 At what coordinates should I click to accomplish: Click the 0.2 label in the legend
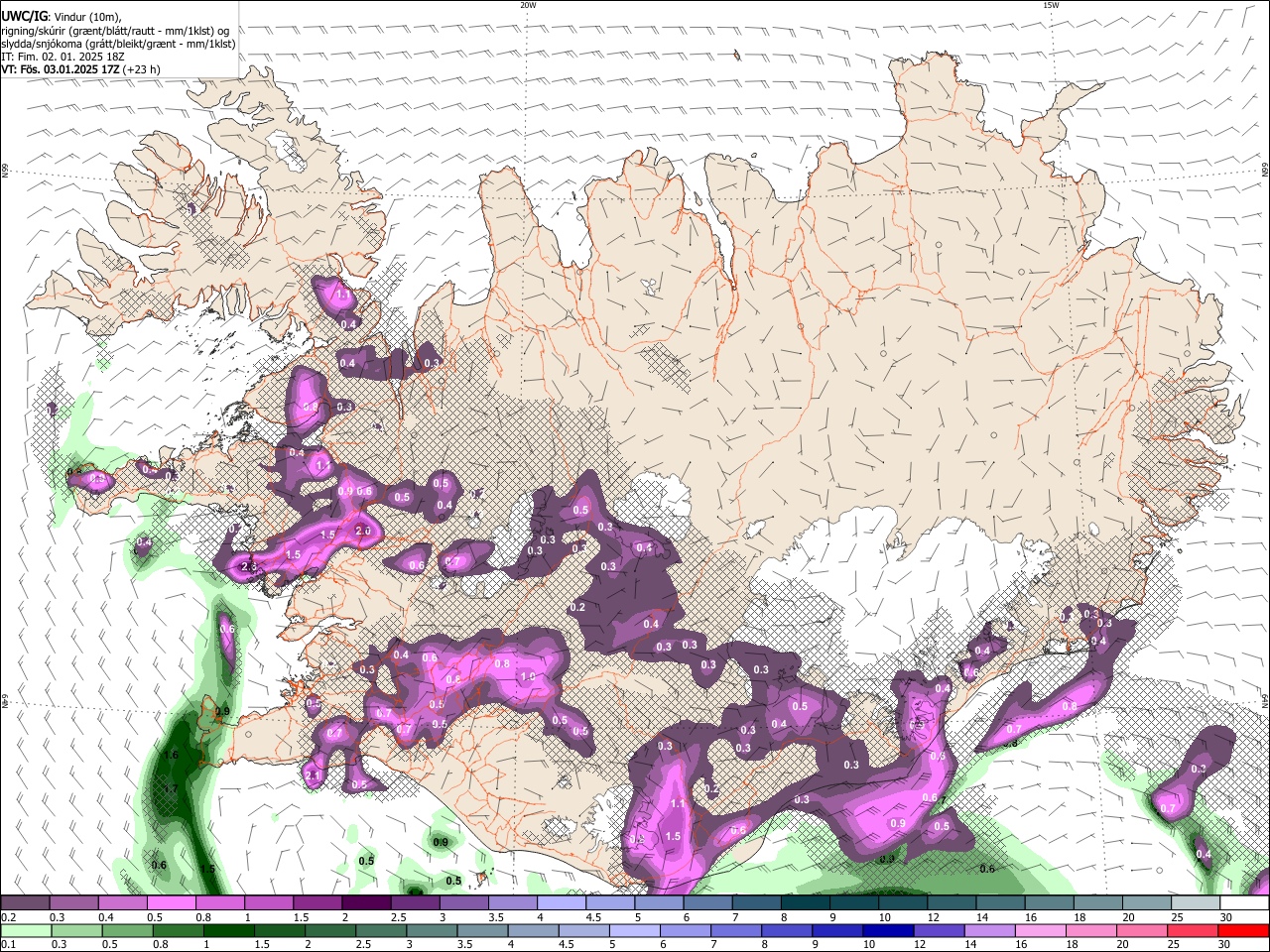(8, 917)
